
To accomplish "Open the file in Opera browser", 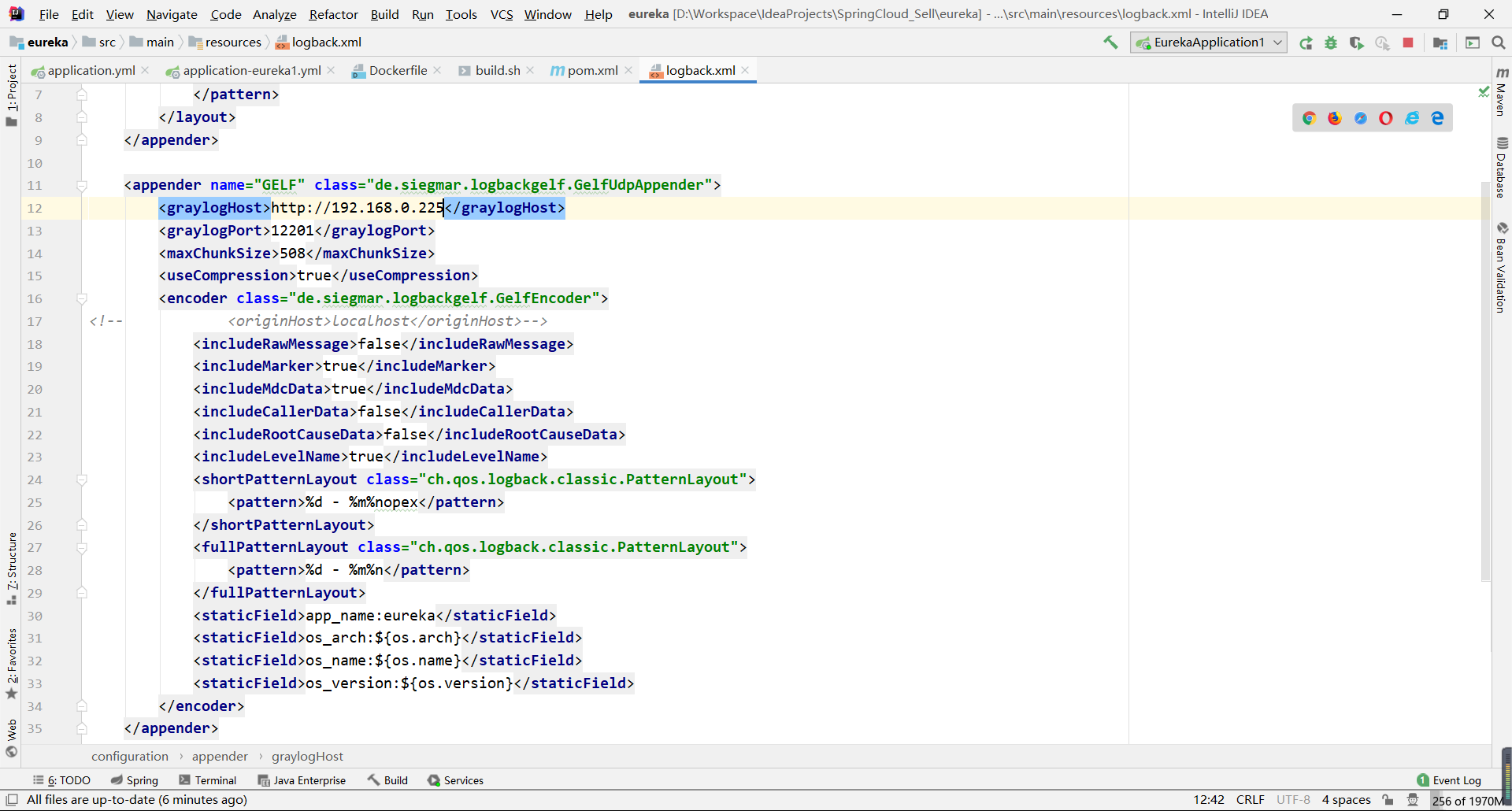I will click(1386, 118).
